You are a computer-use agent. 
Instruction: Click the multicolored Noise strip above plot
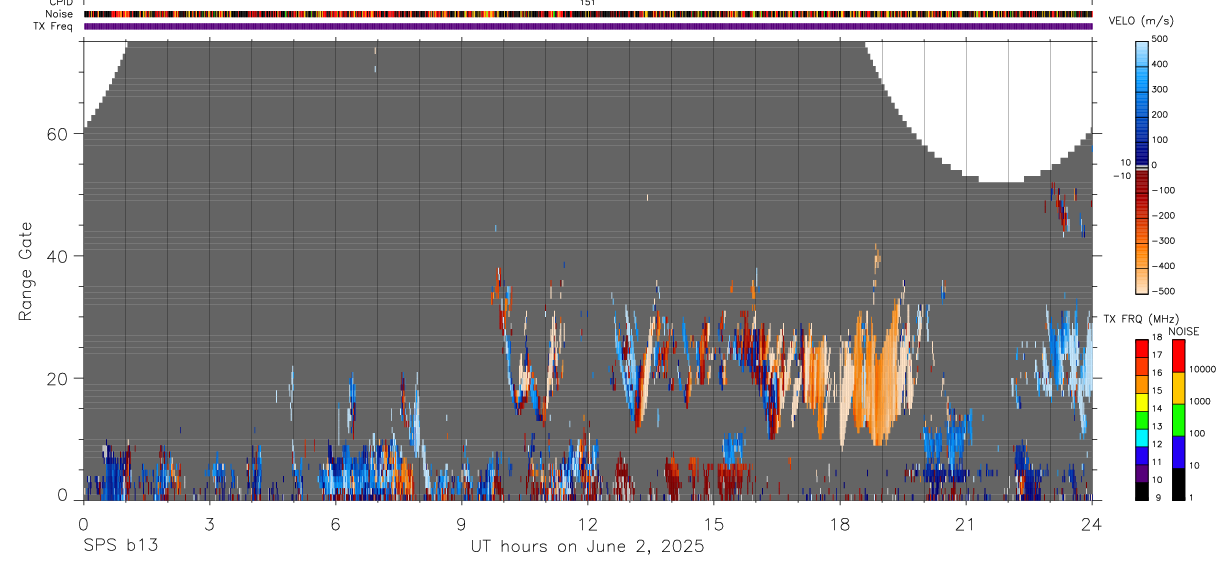(588, 14)
